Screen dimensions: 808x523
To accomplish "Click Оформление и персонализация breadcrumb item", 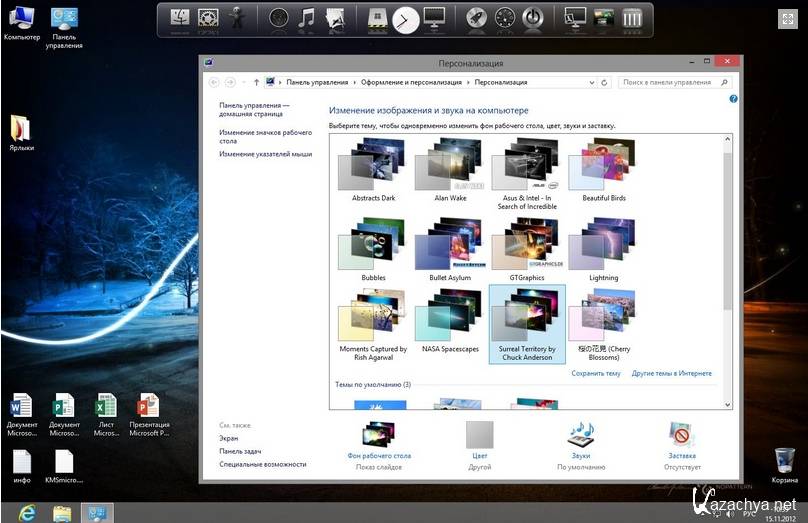I will point(410,82).
